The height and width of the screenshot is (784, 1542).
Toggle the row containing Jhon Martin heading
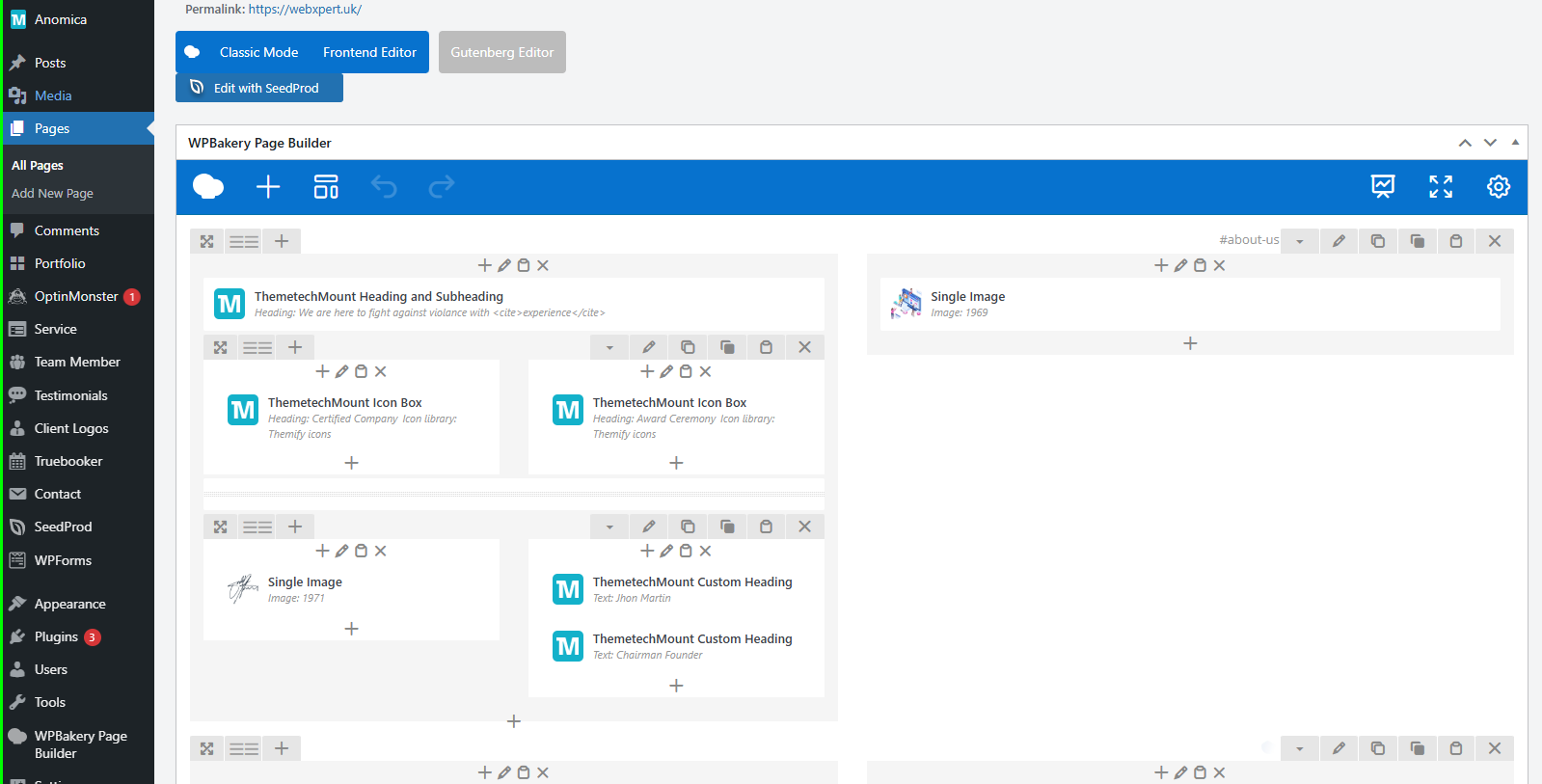point(609,527)
